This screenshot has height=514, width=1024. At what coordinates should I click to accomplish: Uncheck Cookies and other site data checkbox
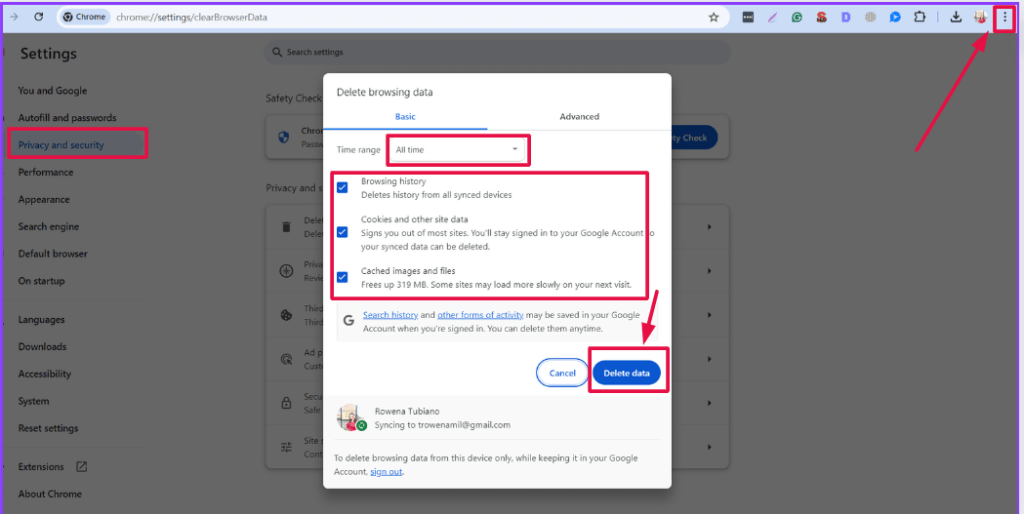click(x=342, y=232)
